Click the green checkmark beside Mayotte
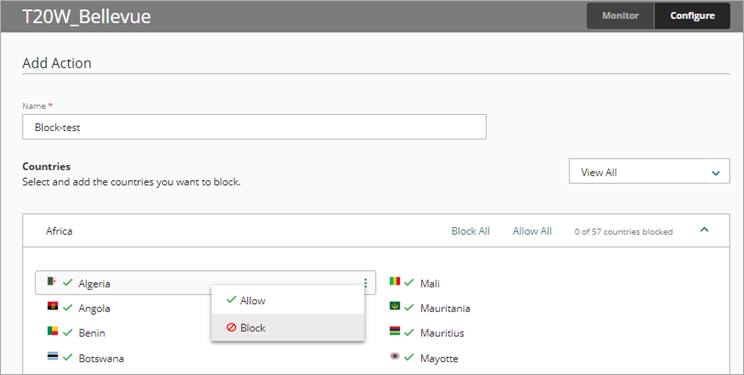Image resolution: width=744 pixels, height=375 pixels. click(x=409, y=357)
